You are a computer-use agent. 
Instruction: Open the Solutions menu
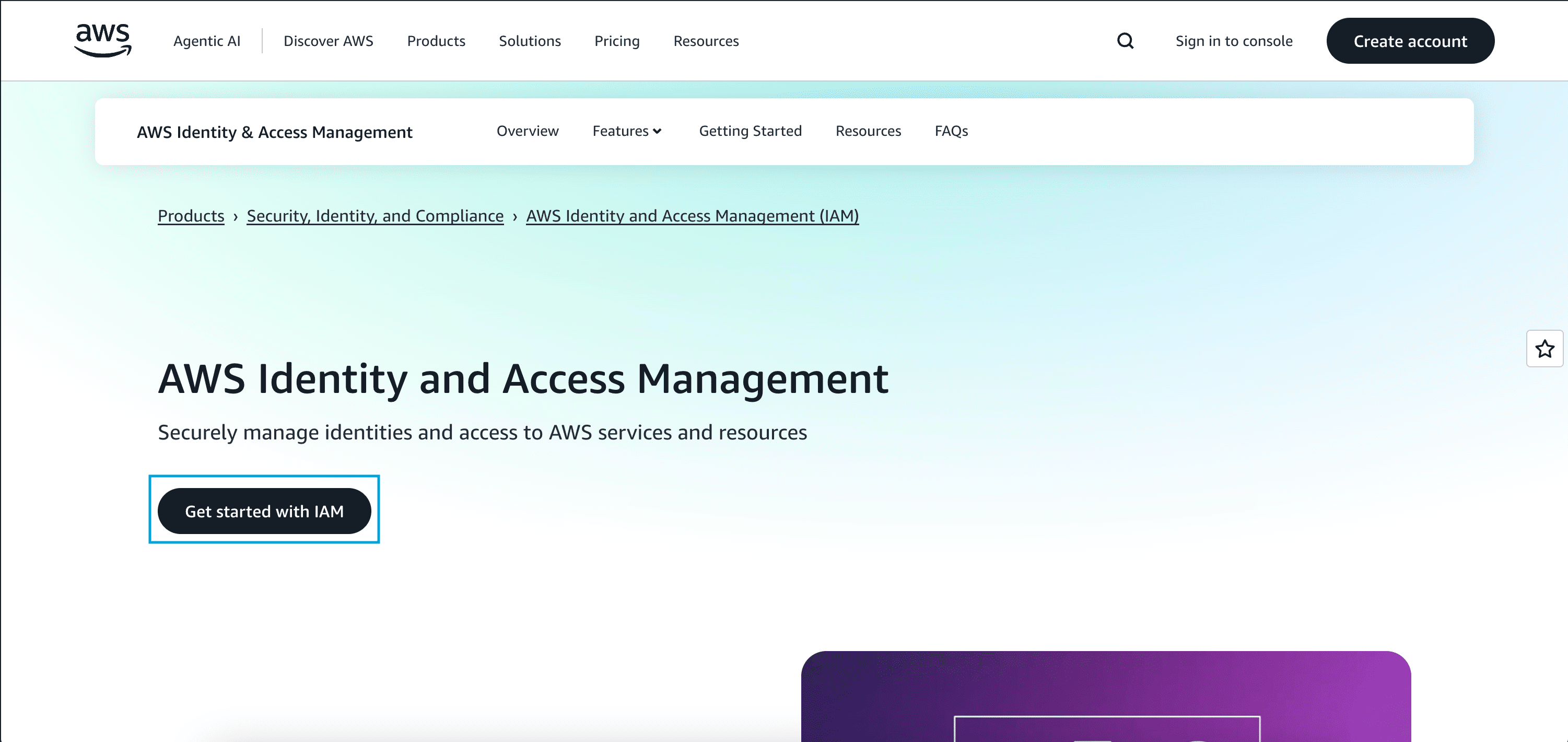[x=530, y=41]
